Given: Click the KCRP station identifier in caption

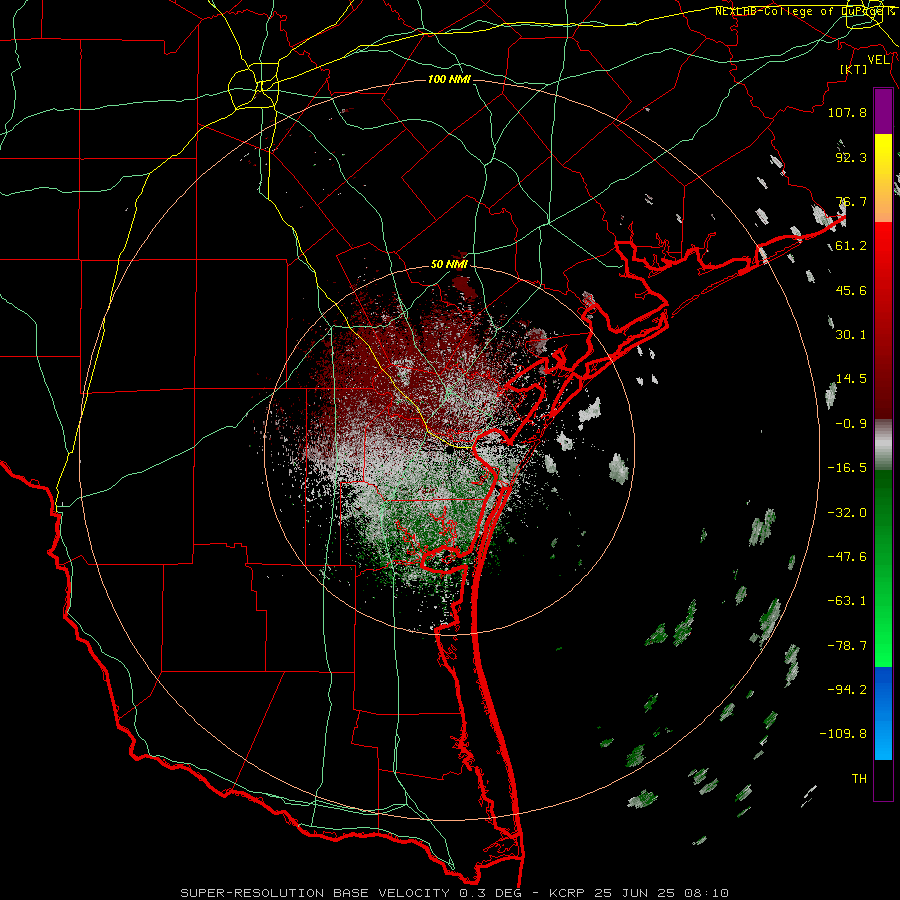Looking at the screenshot, I should (565, 893).
